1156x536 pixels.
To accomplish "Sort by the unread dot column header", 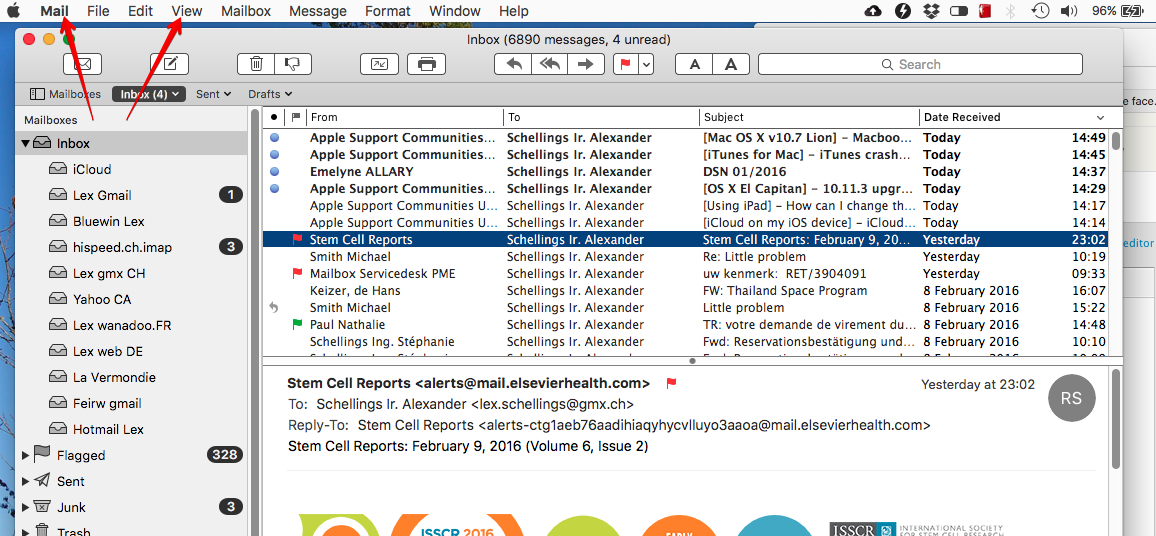I will [x=274, y=116].
